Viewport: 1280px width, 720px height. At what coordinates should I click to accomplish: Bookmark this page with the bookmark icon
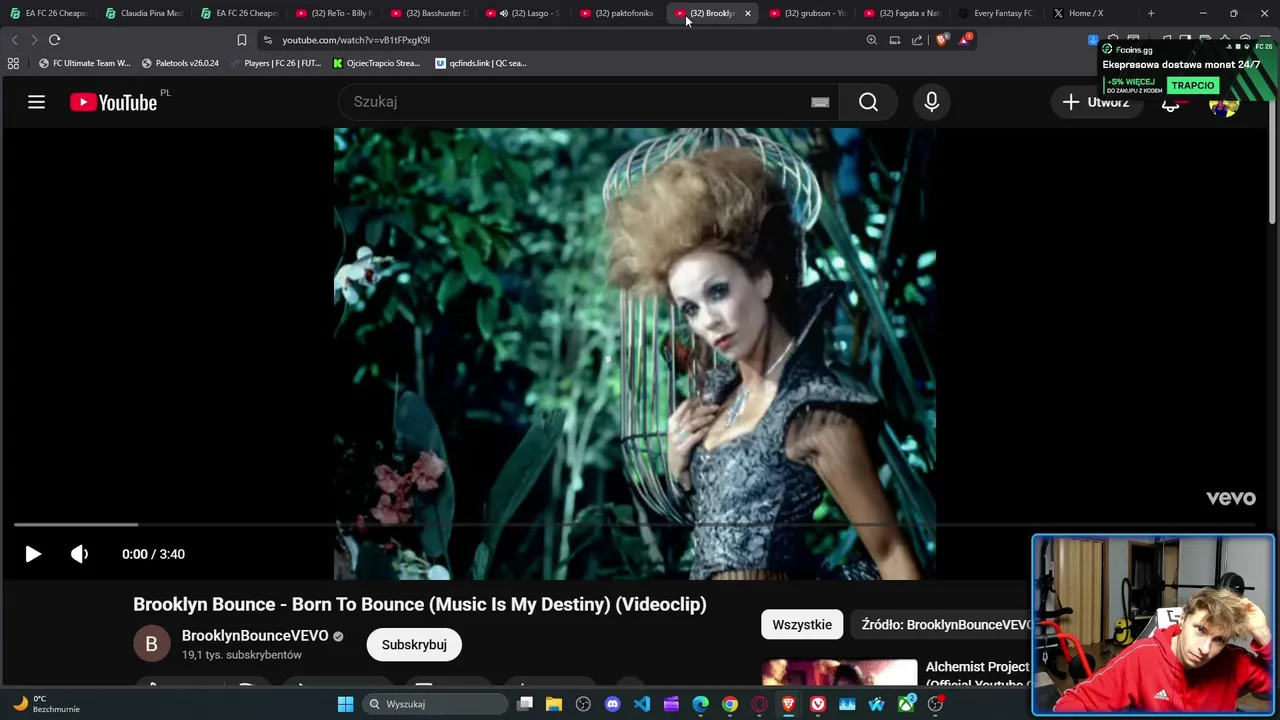click(241, 40)
